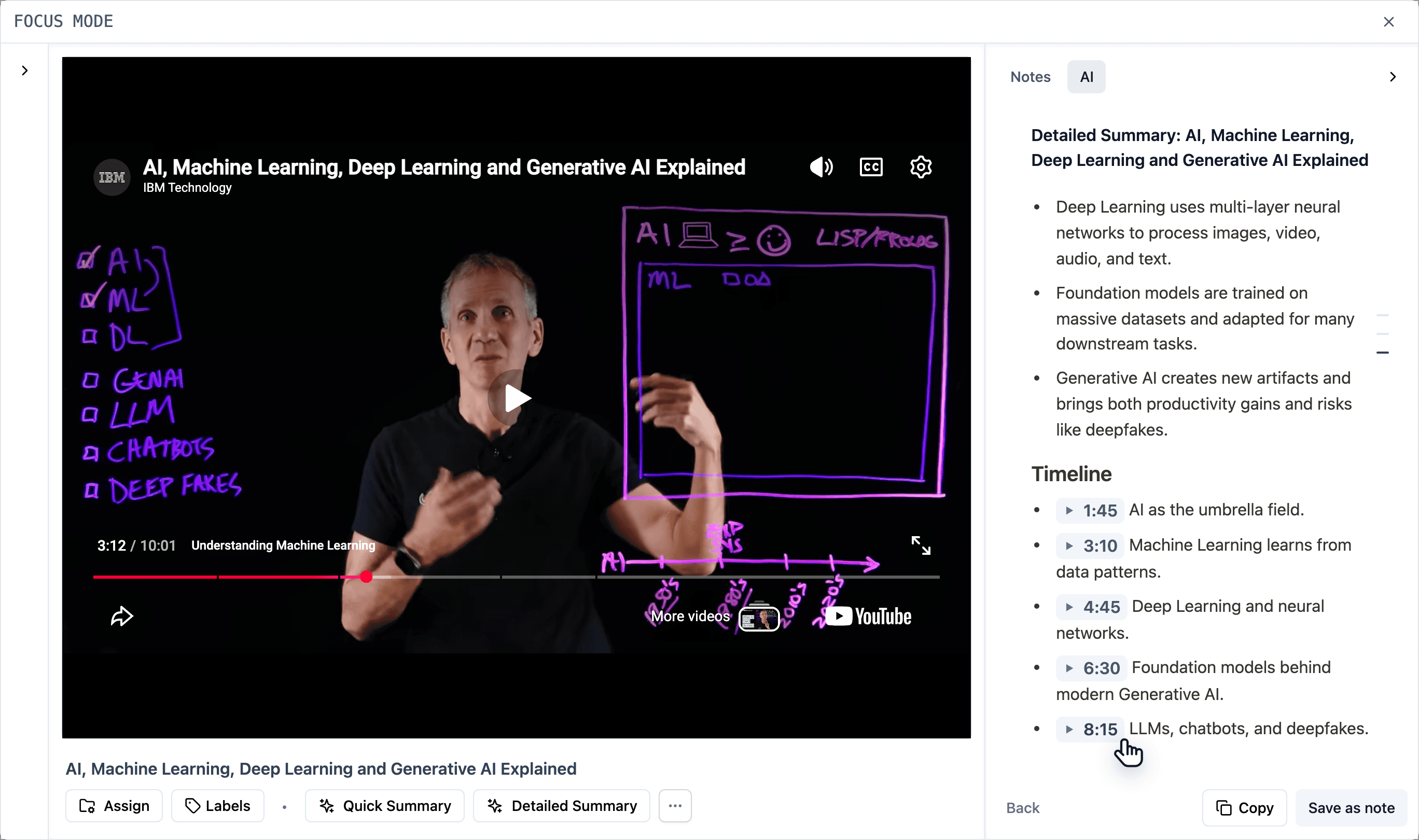Show More videos thumbnail
This screenshot has width=1419, height=840.
point(759,618)
